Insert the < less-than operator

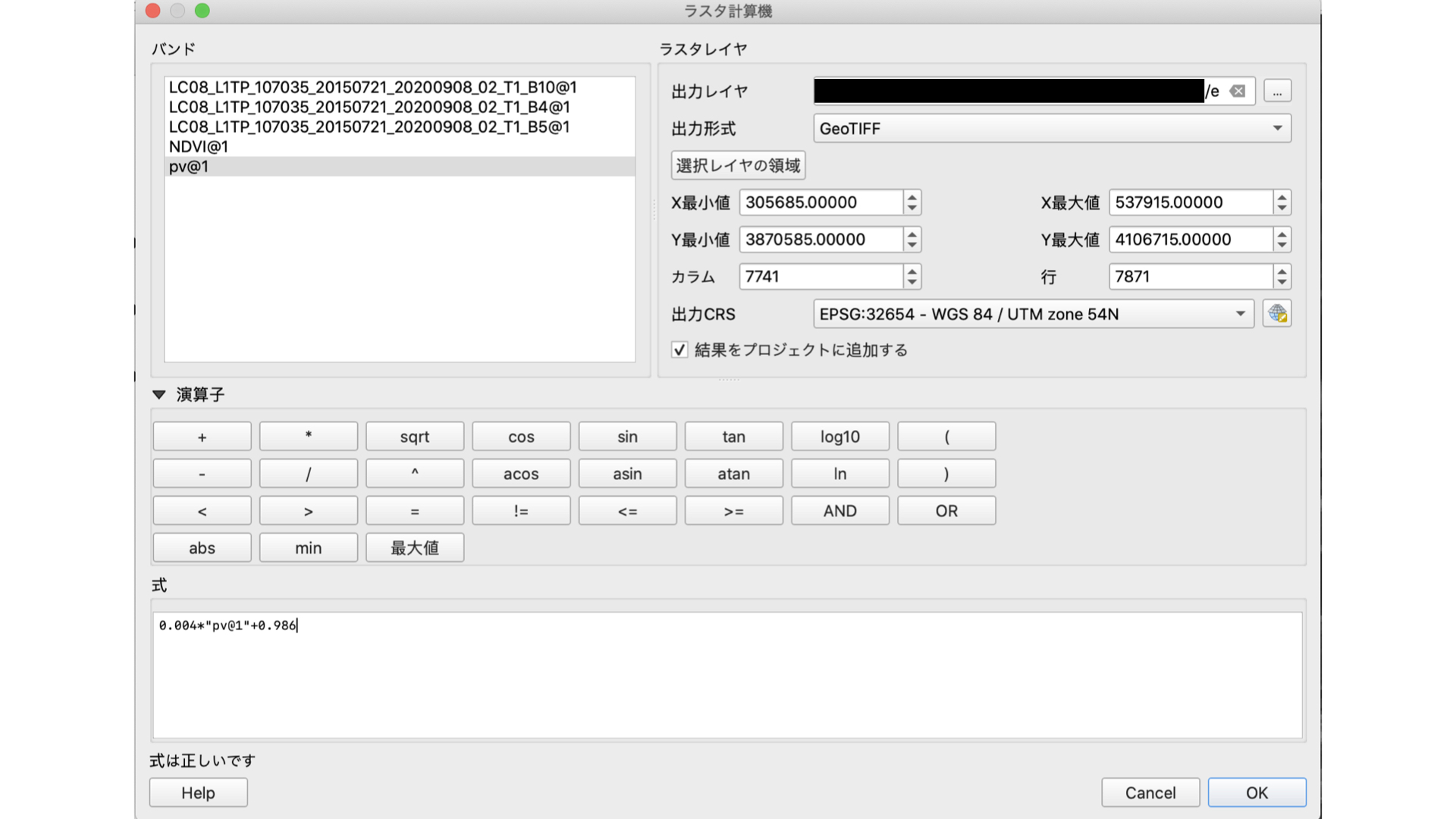tap(202, 511)
